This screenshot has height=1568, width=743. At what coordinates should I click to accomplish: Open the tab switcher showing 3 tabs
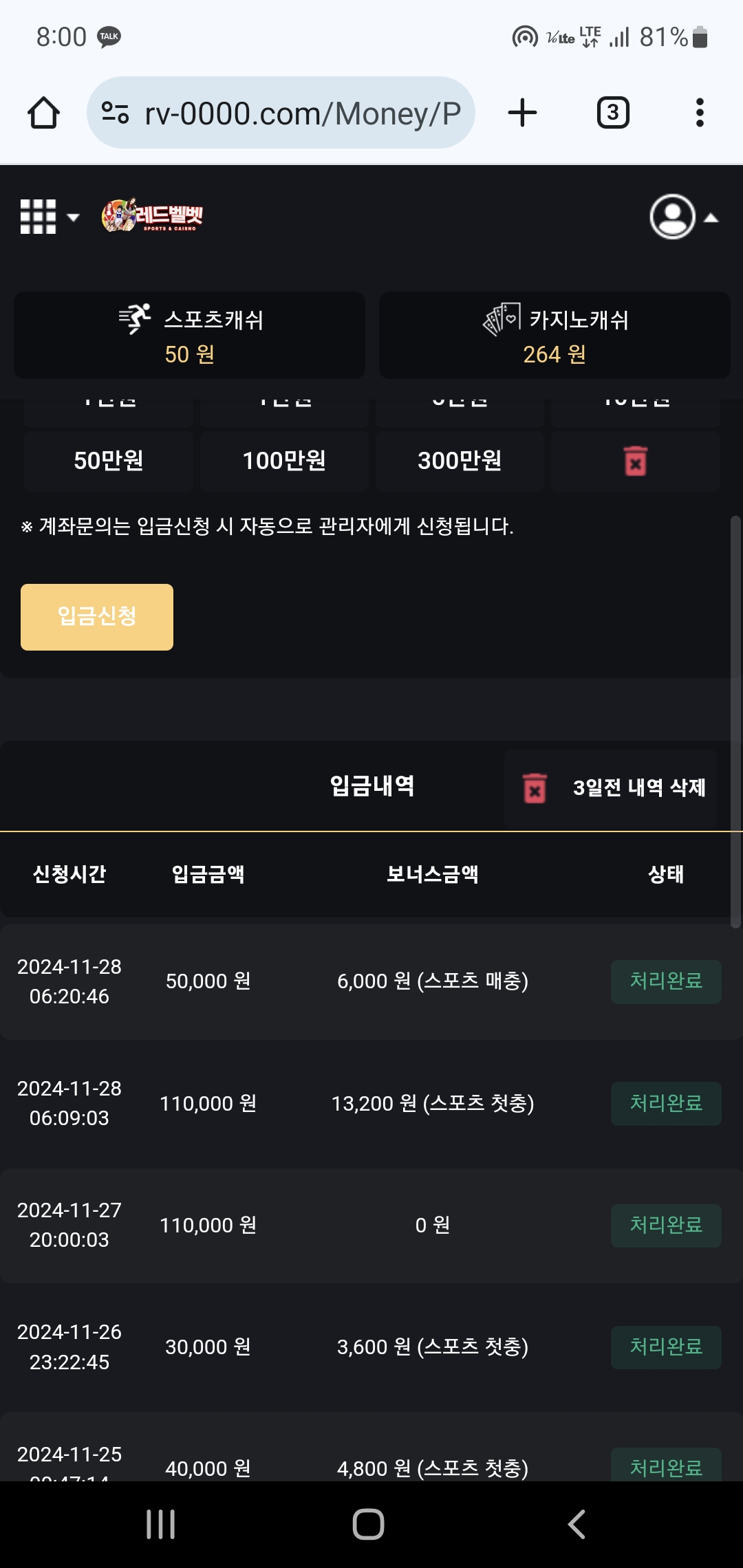[612, 113]
